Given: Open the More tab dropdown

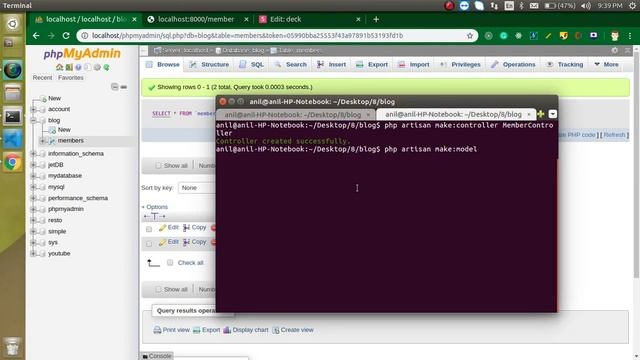Looking at the screenshot, I should tap(607, 64).
